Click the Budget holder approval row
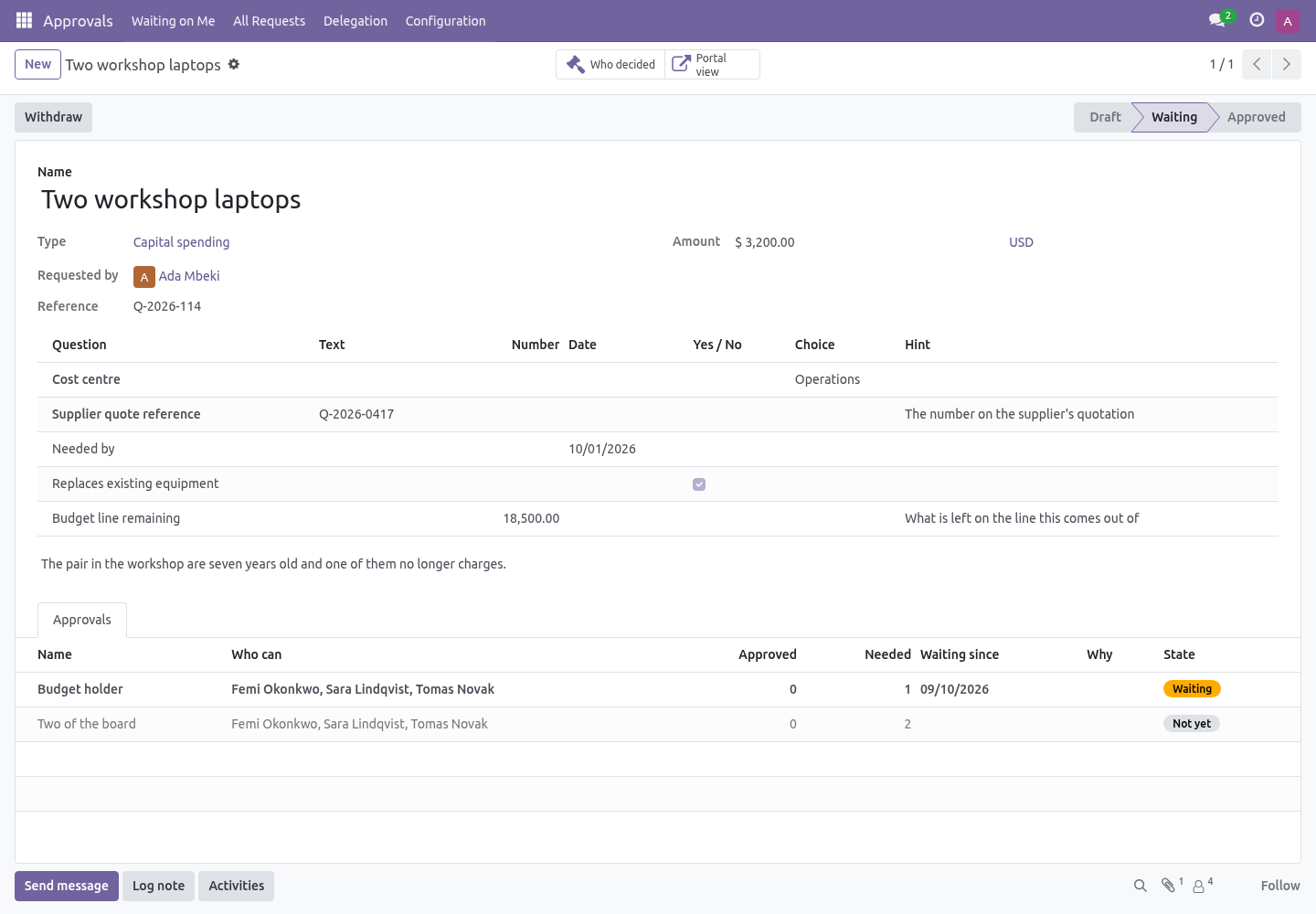 point(658,689)
